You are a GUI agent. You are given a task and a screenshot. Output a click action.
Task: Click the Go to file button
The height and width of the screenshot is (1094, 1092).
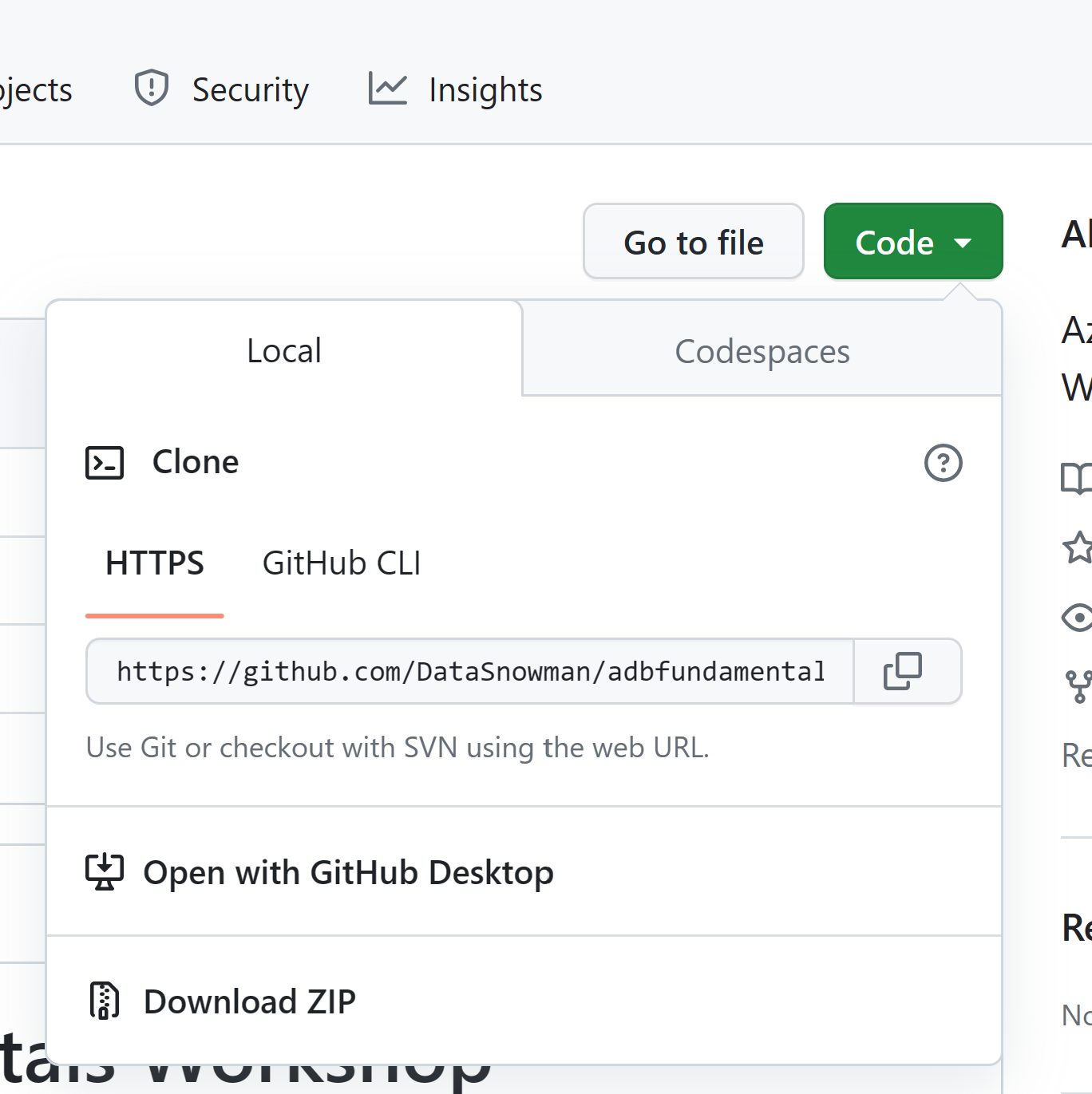click(x=694, y=242)
